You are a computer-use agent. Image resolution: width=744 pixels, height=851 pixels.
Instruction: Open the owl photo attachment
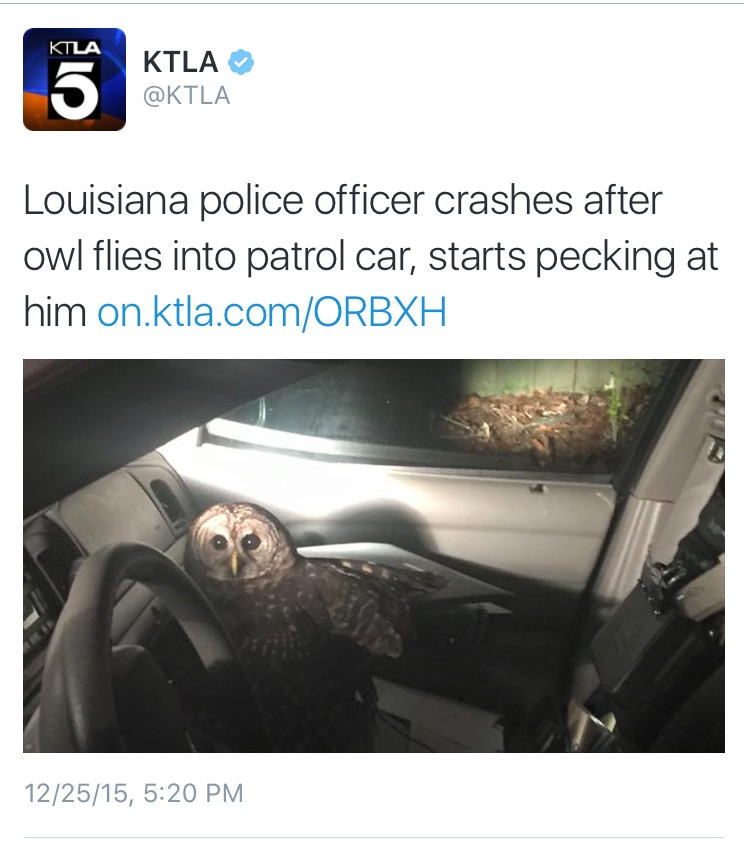pos(374,556)
